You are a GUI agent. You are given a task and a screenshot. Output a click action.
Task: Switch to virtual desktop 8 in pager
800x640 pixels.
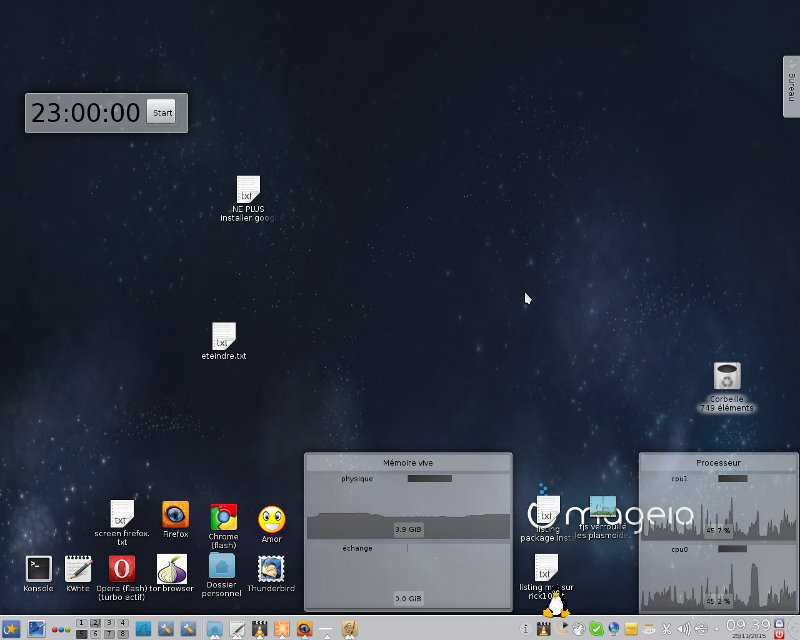click(122, 634)
